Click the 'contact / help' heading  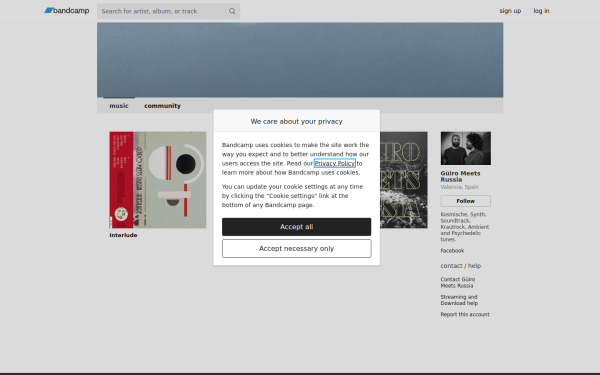(x=461, y=266)
